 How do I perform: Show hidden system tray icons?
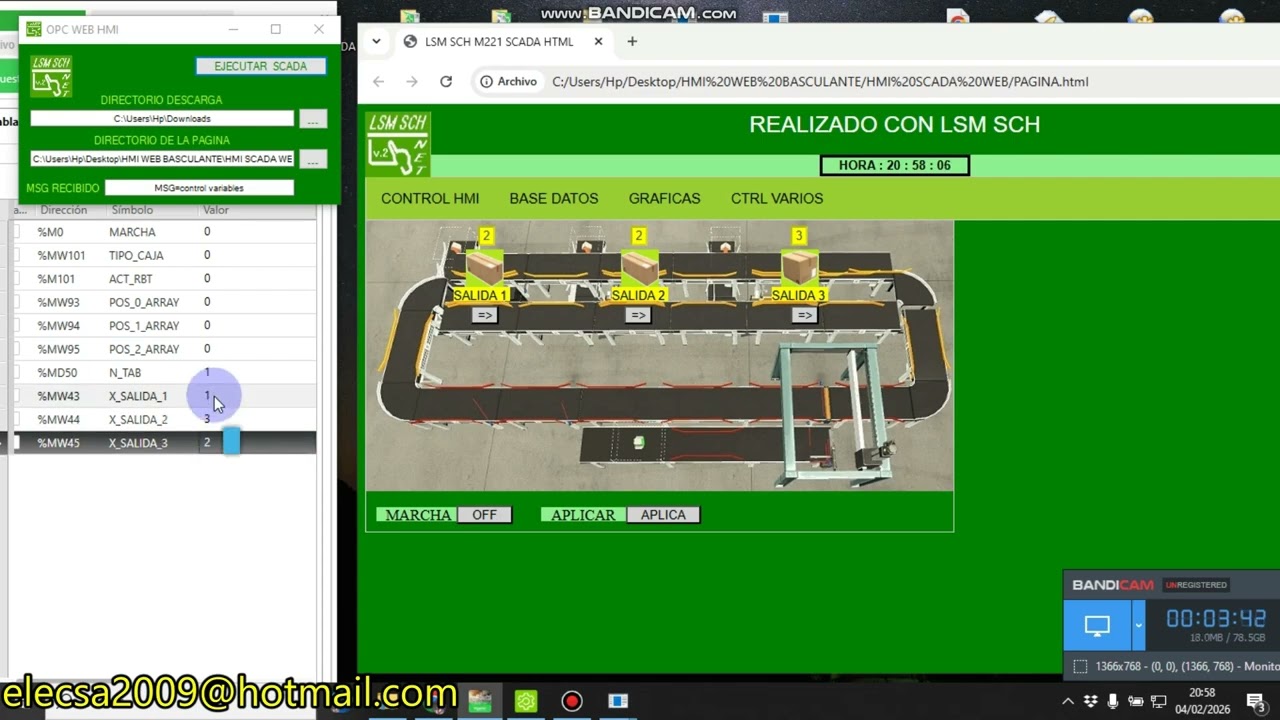coord(1068,701)
